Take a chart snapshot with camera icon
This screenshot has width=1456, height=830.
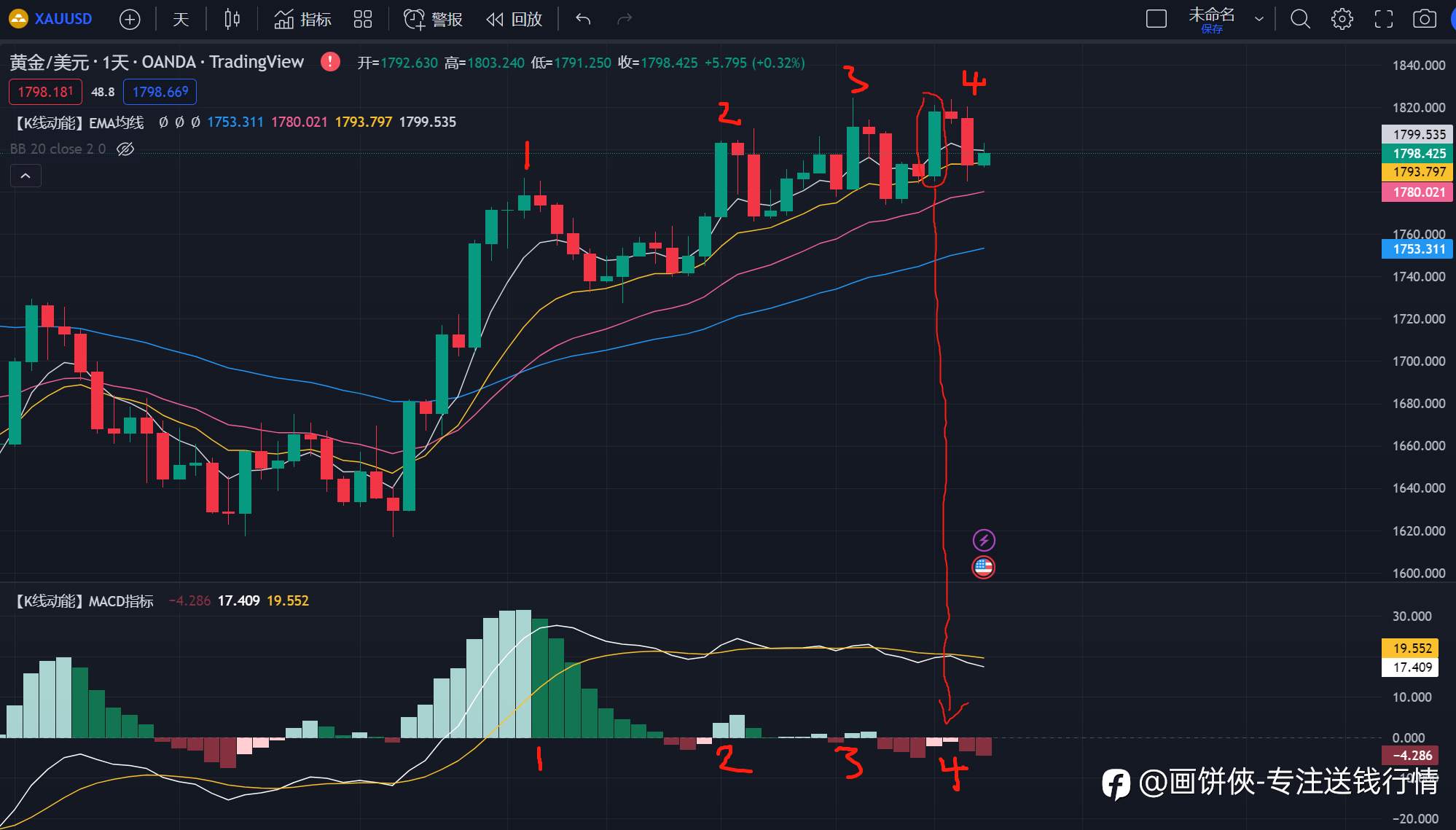point(1425,19)
